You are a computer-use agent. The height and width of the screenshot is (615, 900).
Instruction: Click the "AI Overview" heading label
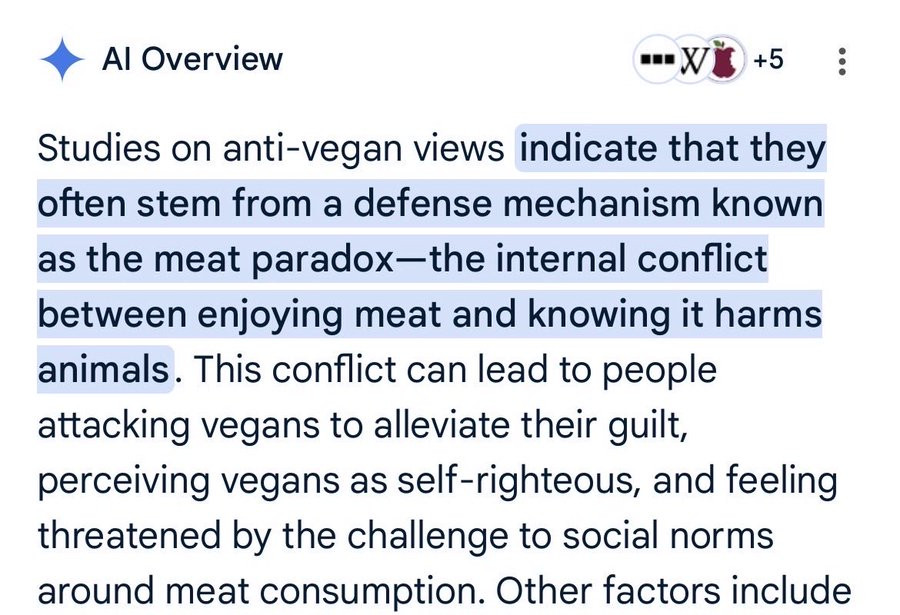(x=192, y=60)
